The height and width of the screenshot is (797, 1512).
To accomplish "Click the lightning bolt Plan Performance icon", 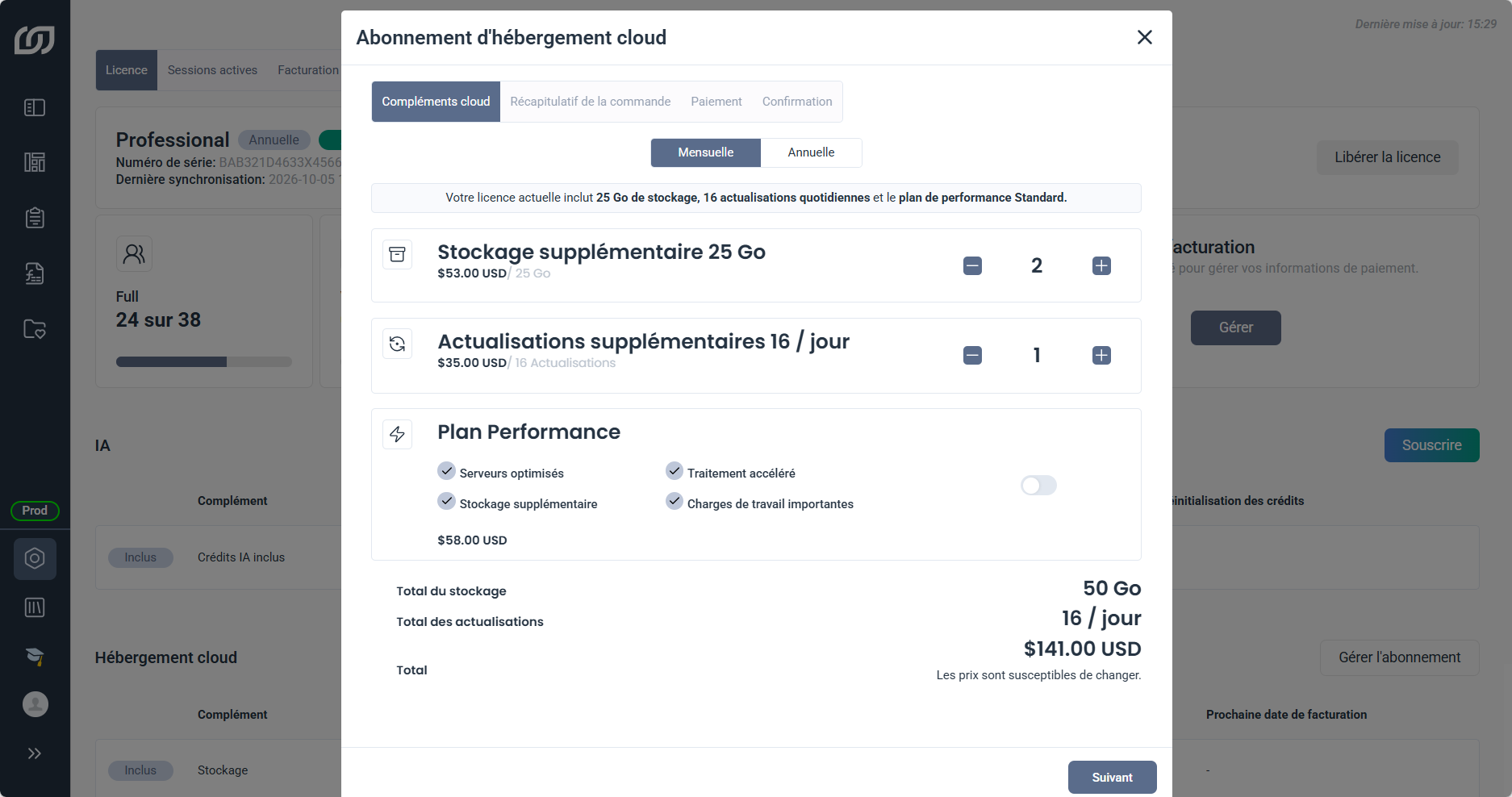I will tap(397, 434).
